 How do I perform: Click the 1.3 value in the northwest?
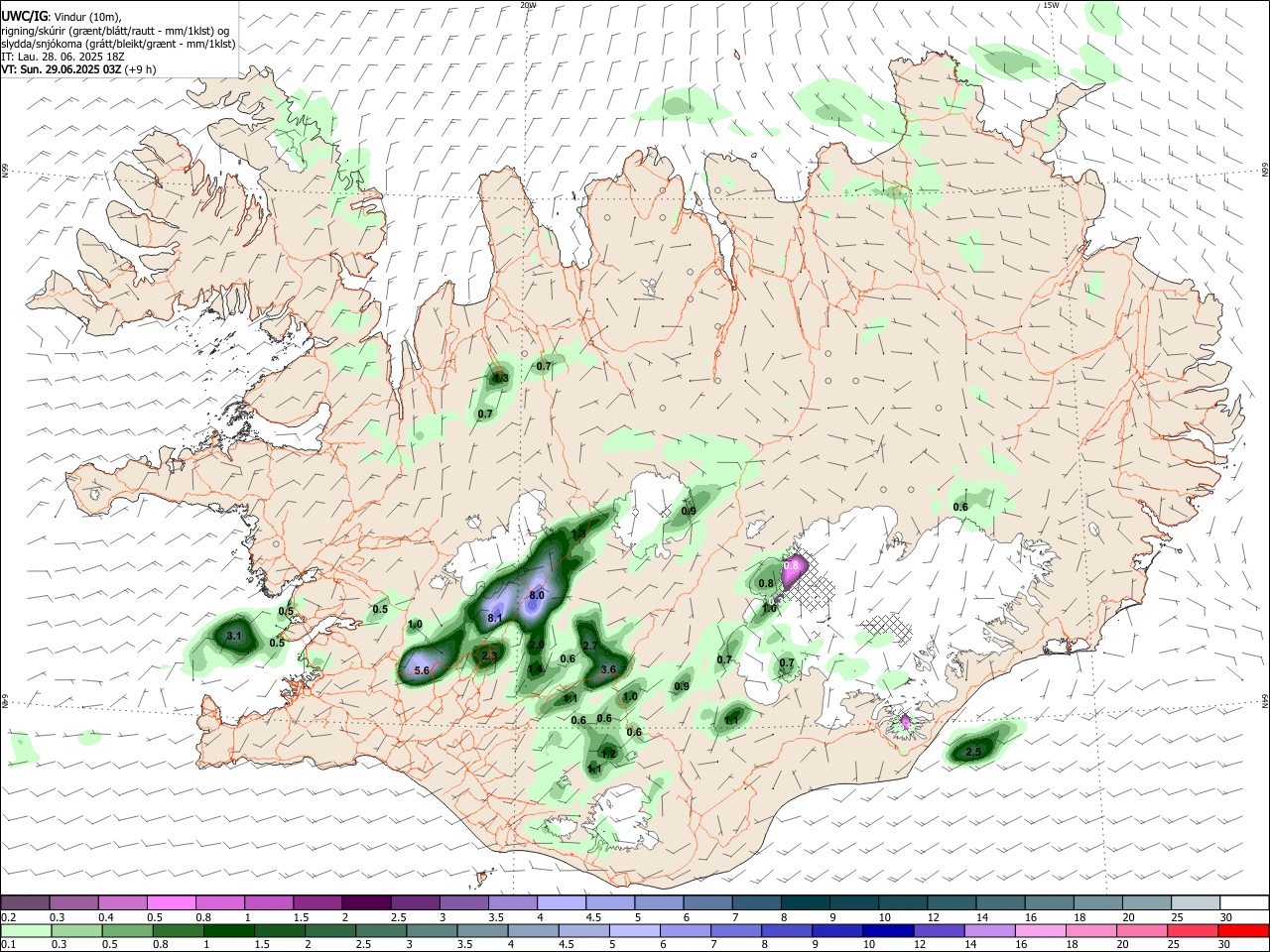pos(501,378)
